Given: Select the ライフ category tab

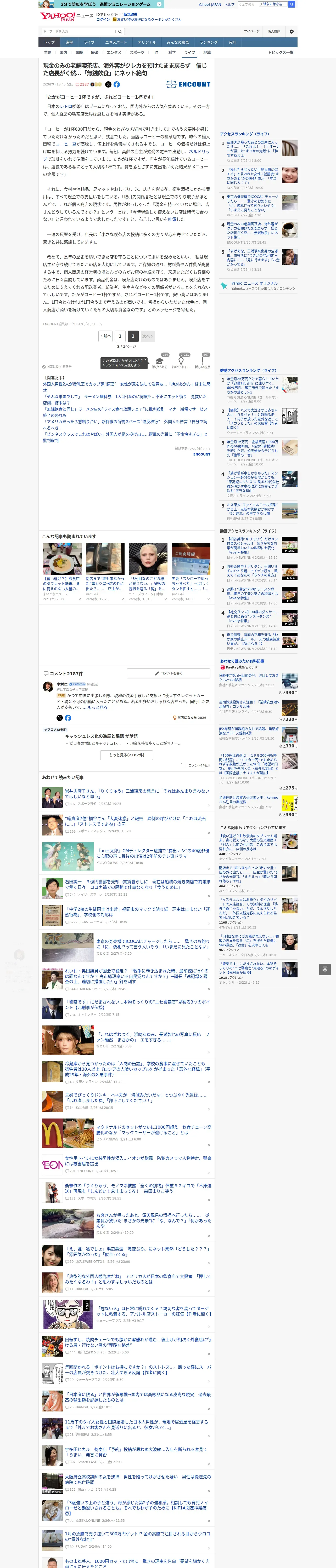Looking at the screenshot, I should 190,52.
